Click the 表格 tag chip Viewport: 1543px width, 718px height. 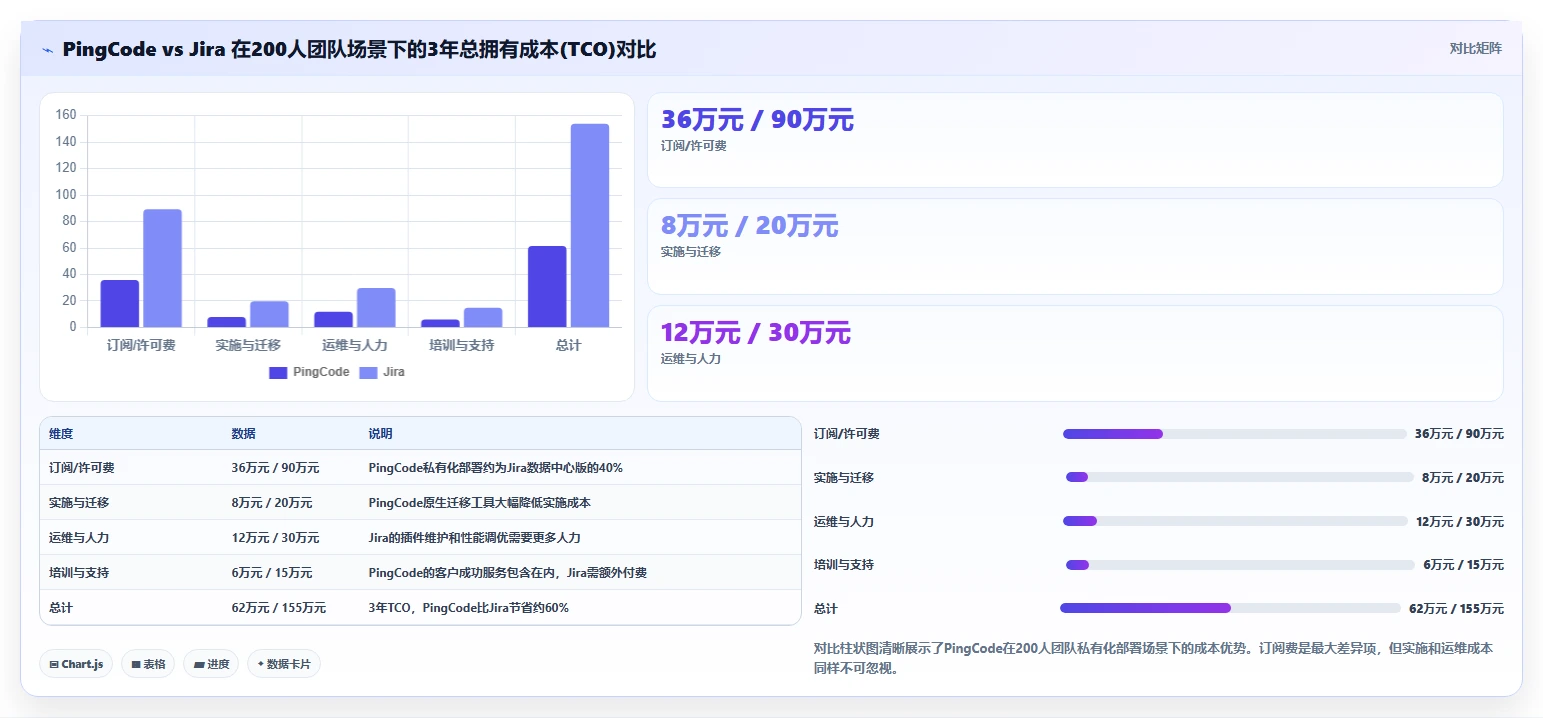(x=148, y=664)
